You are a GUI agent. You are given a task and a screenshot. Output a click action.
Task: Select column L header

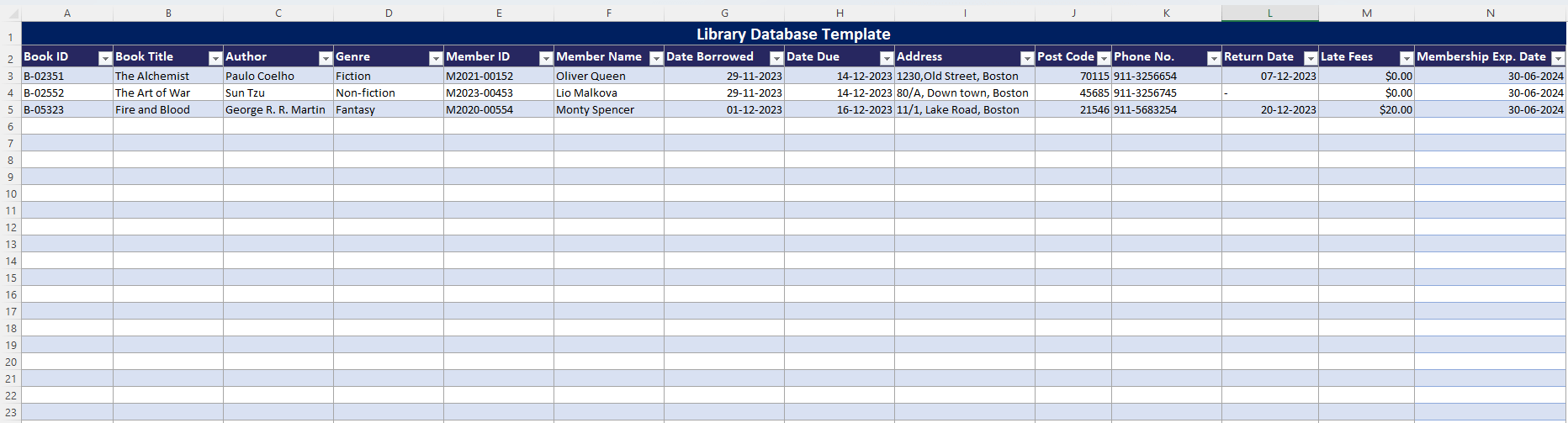[x=1270, y=13]
